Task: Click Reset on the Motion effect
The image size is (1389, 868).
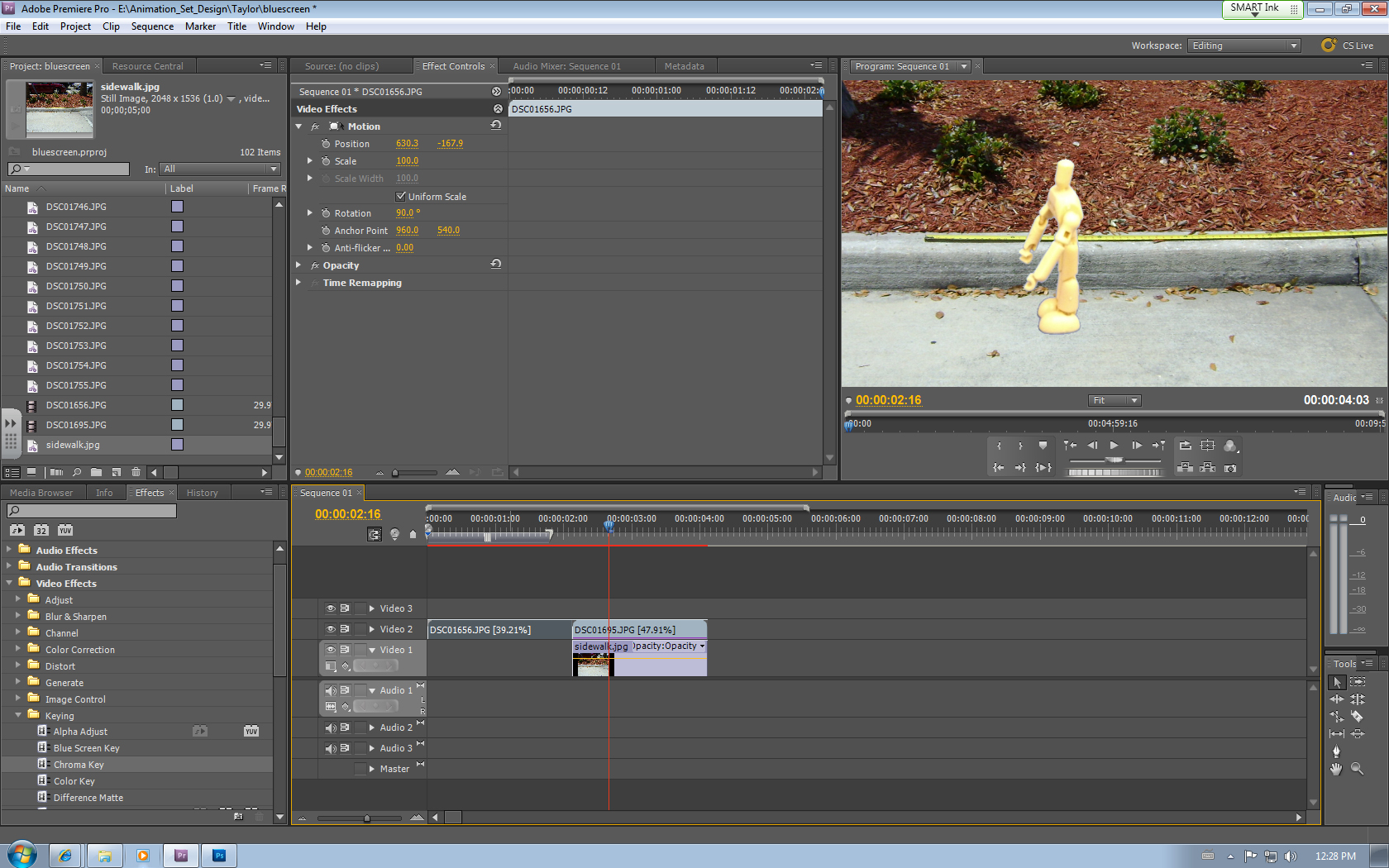Action: (494, 125)
